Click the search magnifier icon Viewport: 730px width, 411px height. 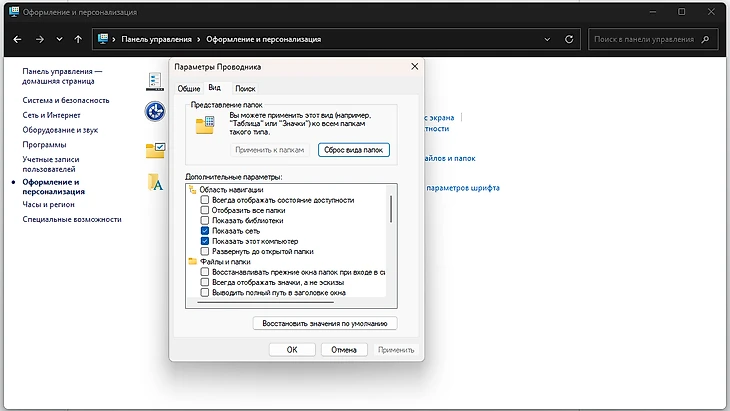pyautogui.click(x=708, y=40)
